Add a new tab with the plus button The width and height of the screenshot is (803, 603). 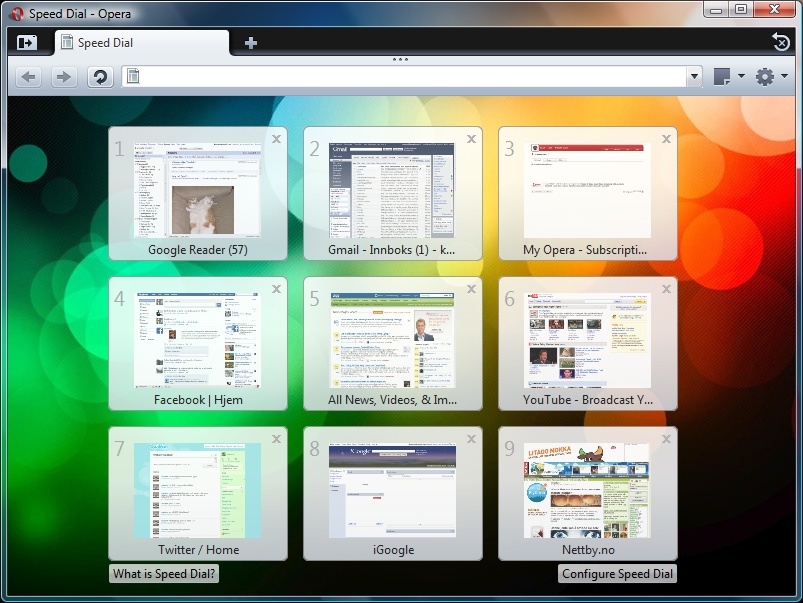pyautogui.click(x=250, y=43)
